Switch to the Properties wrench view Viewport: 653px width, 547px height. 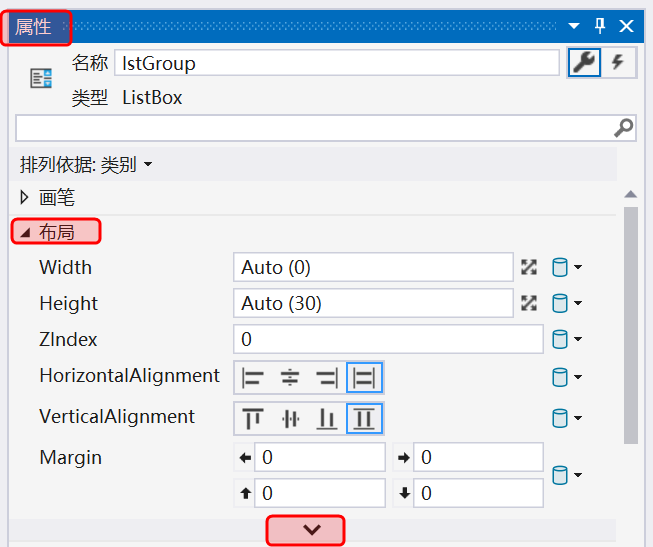click(584, 62)
